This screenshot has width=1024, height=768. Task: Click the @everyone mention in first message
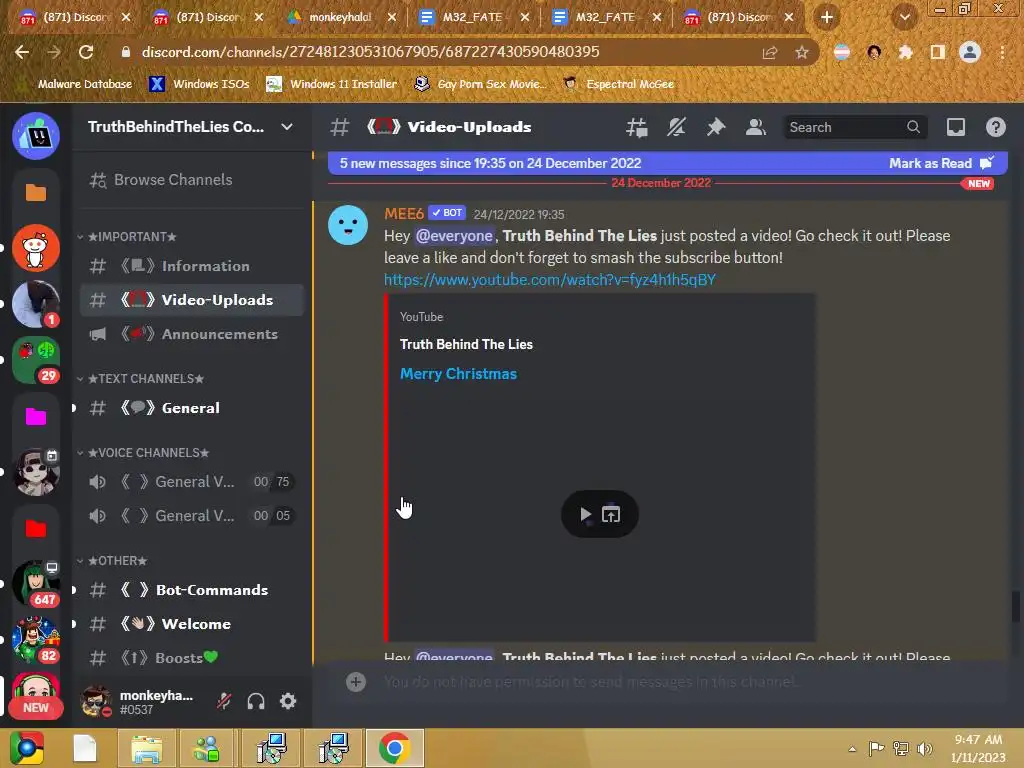tap(454, 236)
